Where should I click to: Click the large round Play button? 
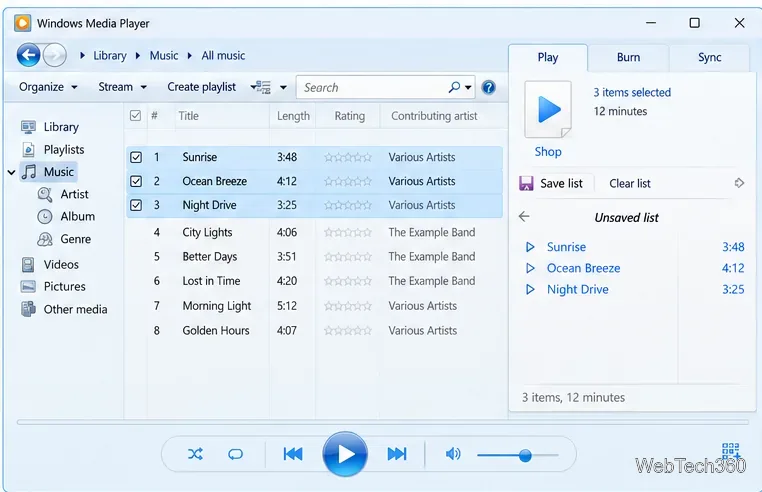[345, 454]
